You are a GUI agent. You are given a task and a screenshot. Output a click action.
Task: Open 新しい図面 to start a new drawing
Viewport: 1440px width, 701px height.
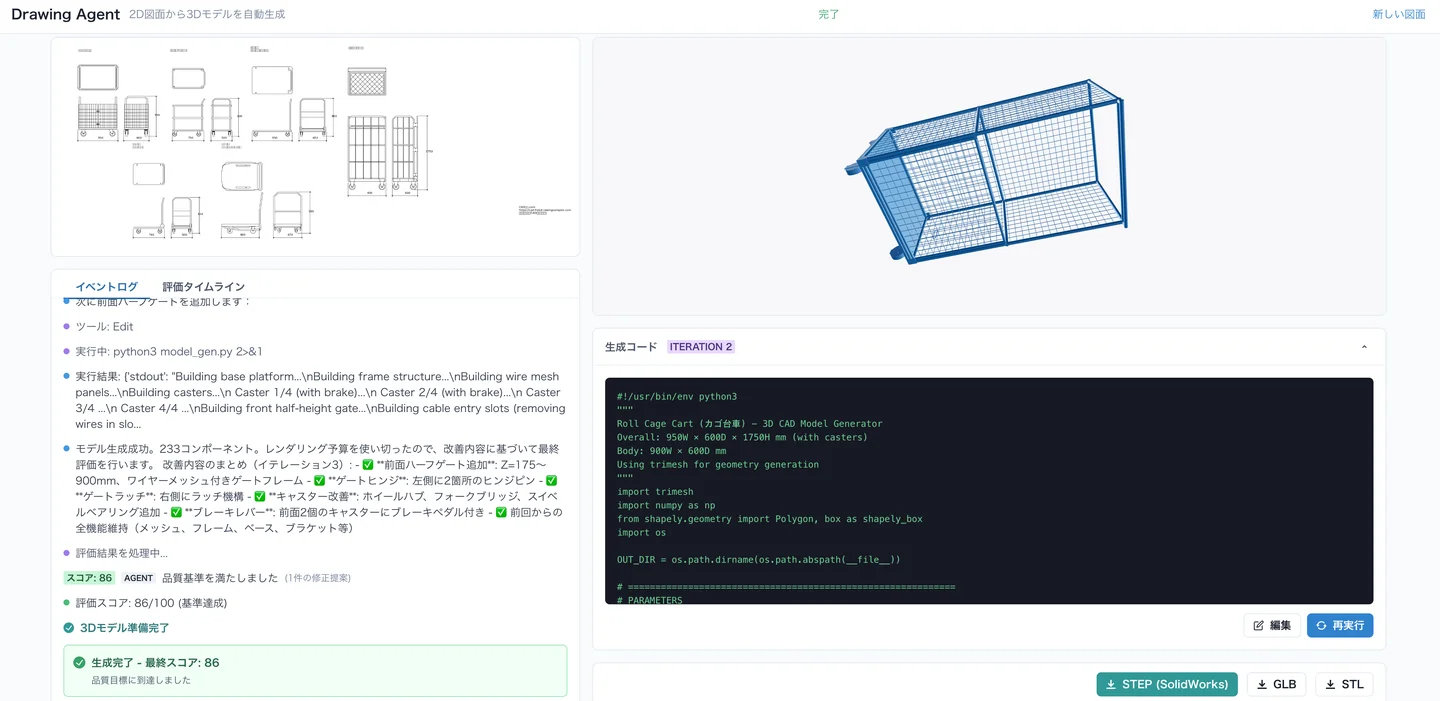click(x=1399, y=14)
